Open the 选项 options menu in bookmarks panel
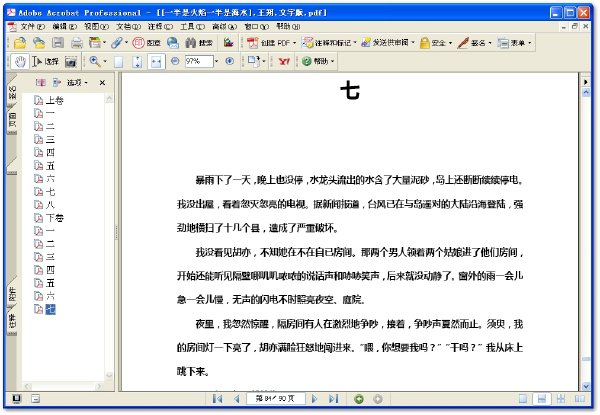 (x=77, y=83)
